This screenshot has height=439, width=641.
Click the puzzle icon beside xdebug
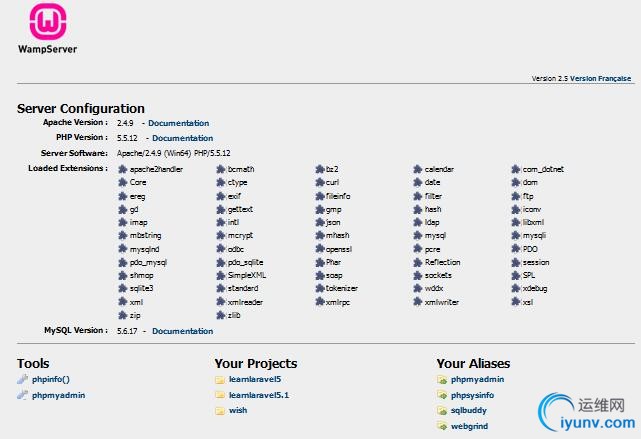pos(515,288)
